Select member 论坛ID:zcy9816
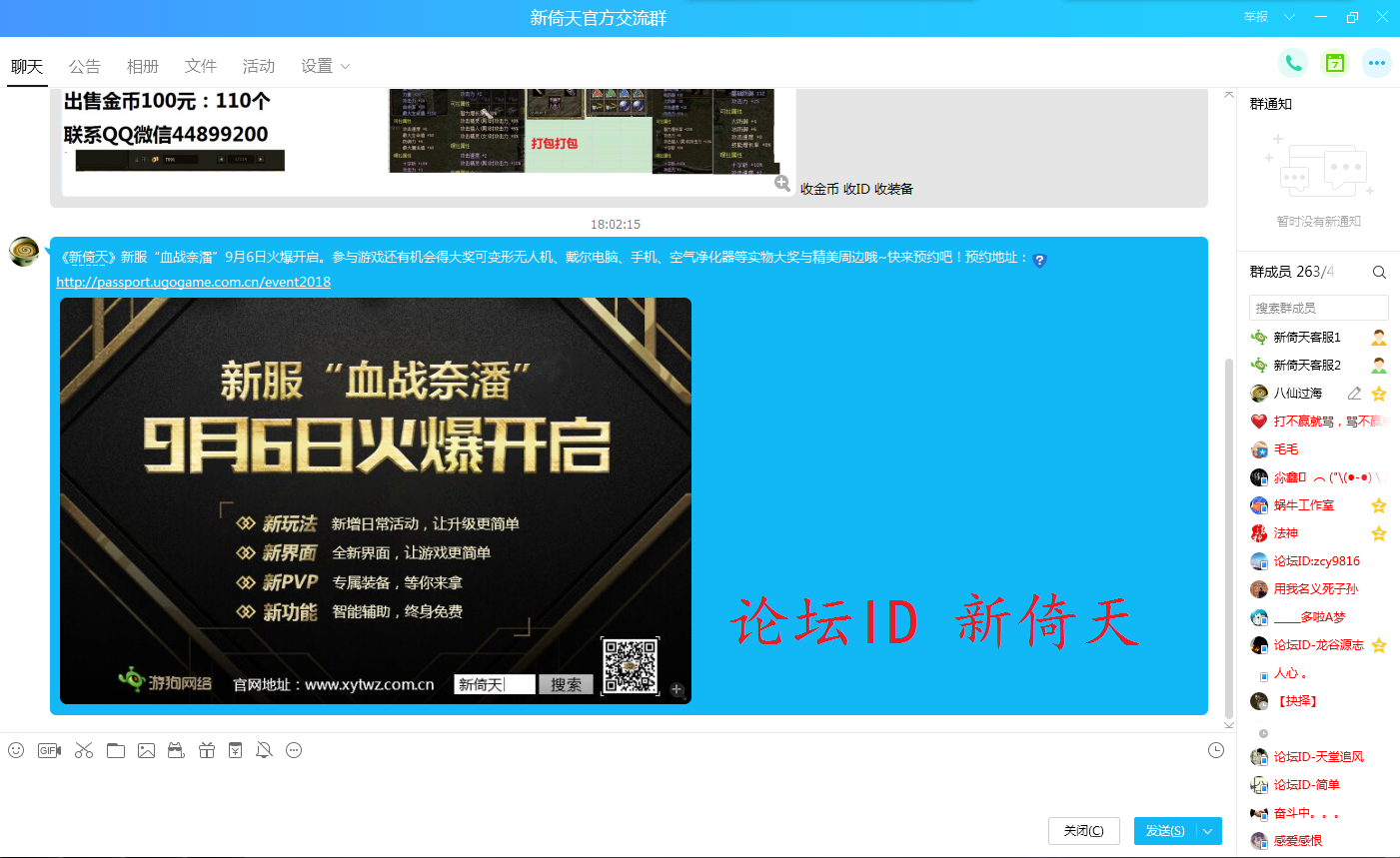The image size is (1400, 858). point(1318,561)
